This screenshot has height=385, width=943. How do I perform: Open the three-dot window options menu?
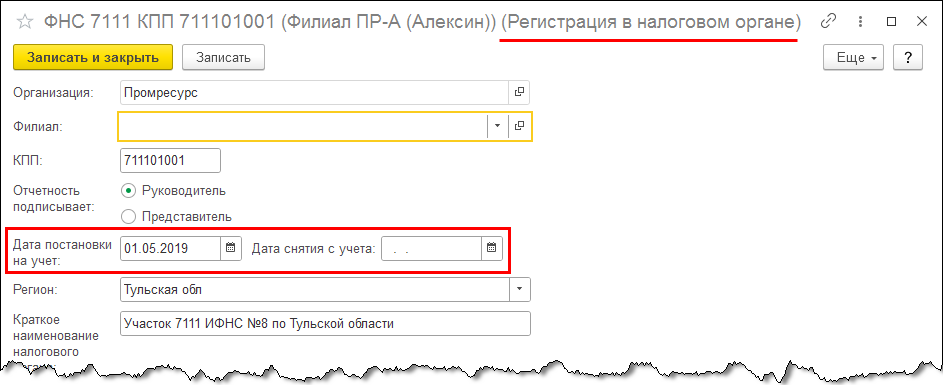[861, 22]
